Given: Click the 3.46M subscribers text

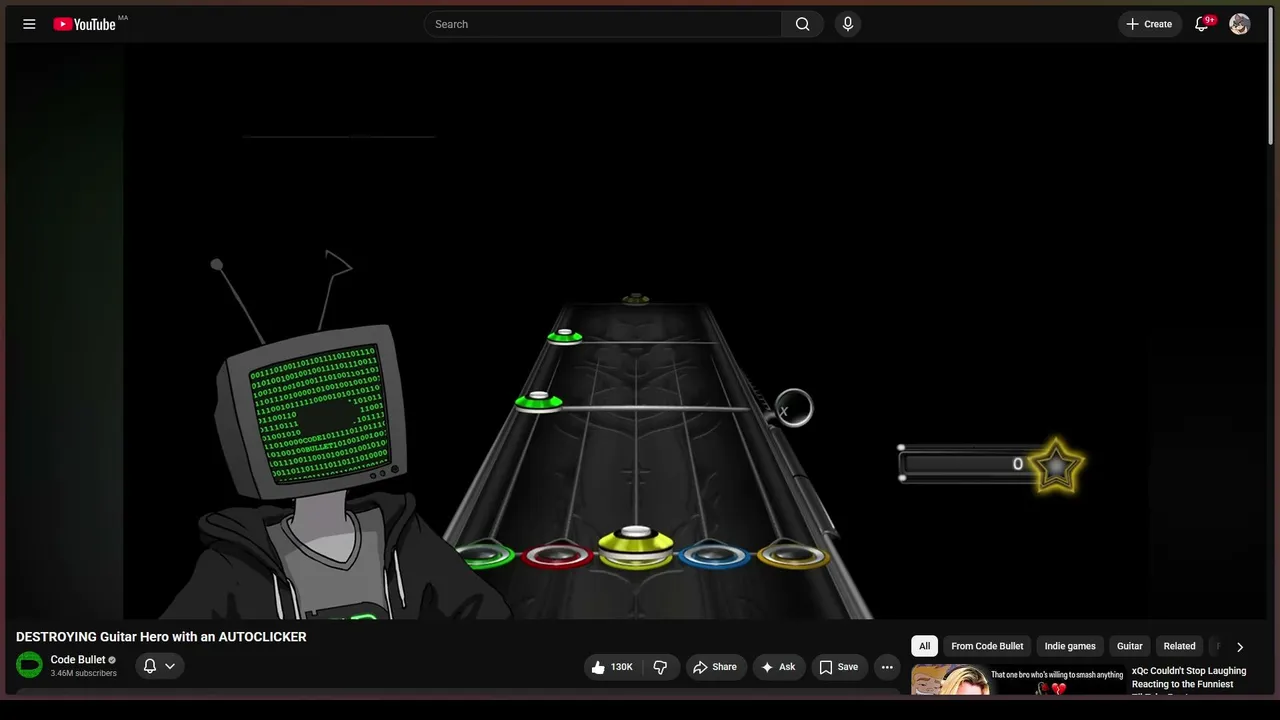Looking at the screenshot, I should tap(84, 674).
